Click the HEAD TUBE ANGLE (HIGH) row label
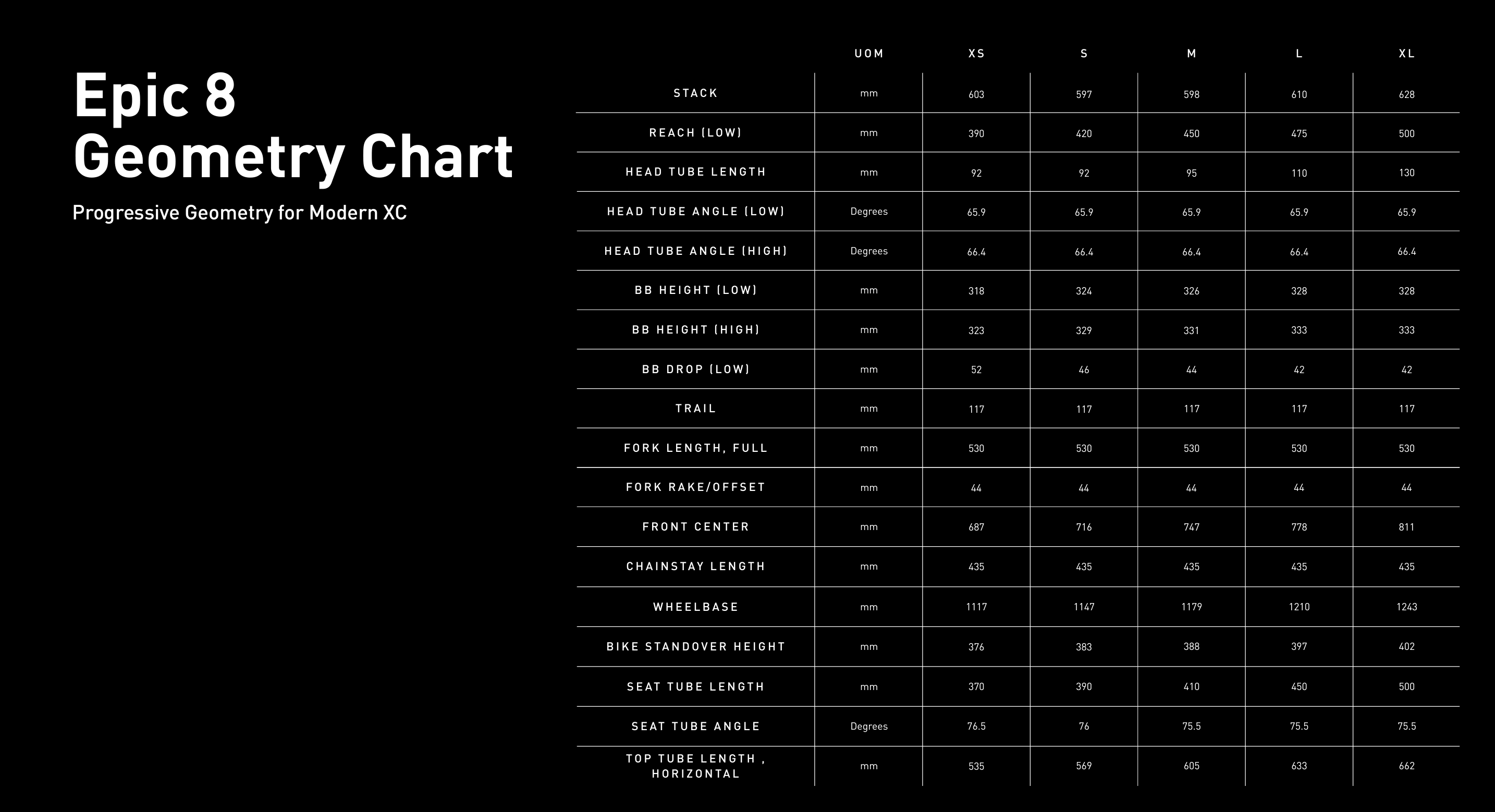Image resolution: width=1495 pixels, height=812 pixels. tap(695, 251)
